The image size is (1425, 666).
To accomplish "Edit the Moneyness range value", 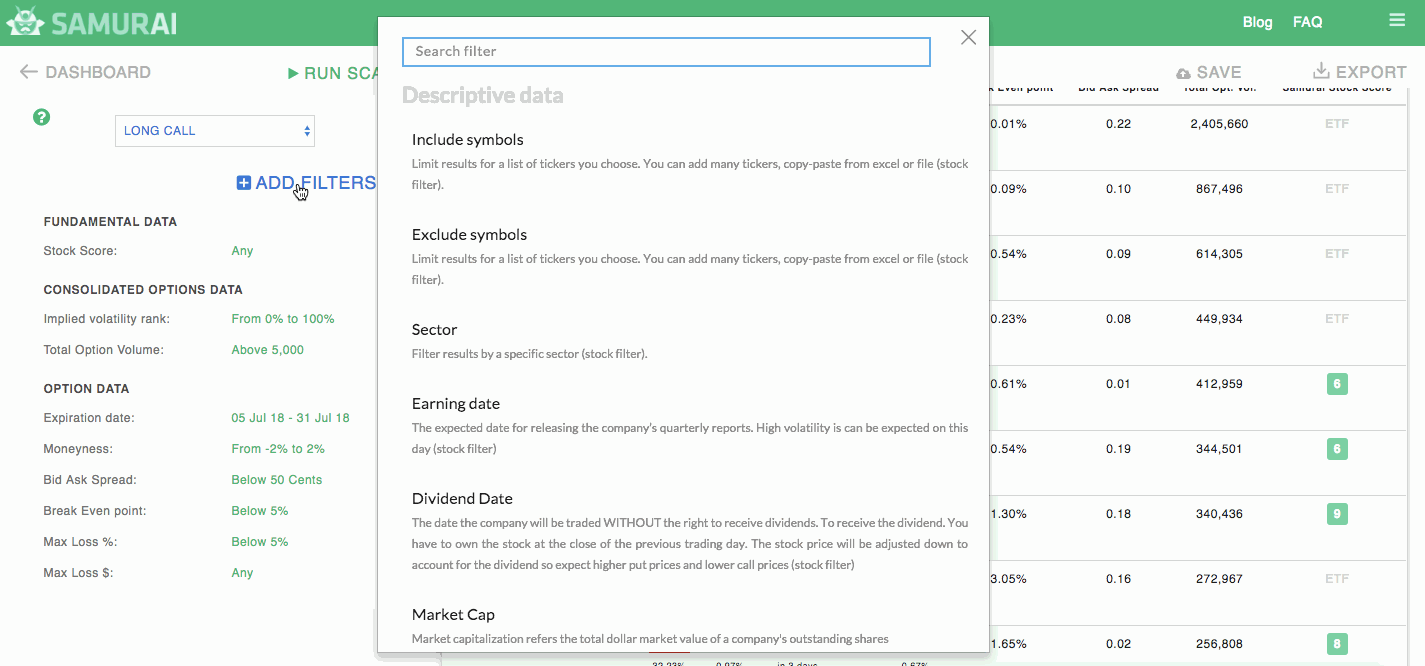I will pos(278,449).
